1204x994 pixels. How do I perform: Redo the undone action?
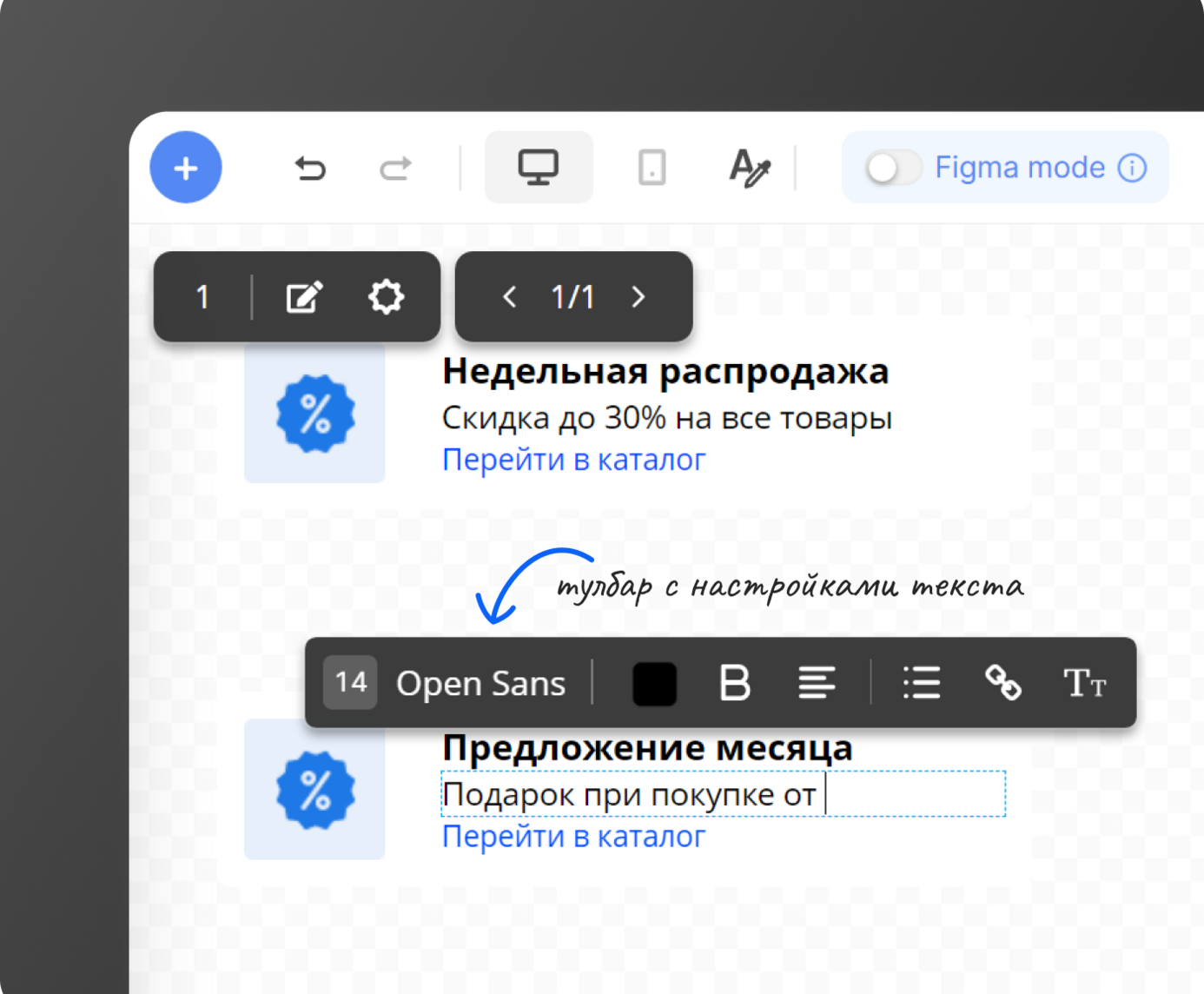point(395,168)
